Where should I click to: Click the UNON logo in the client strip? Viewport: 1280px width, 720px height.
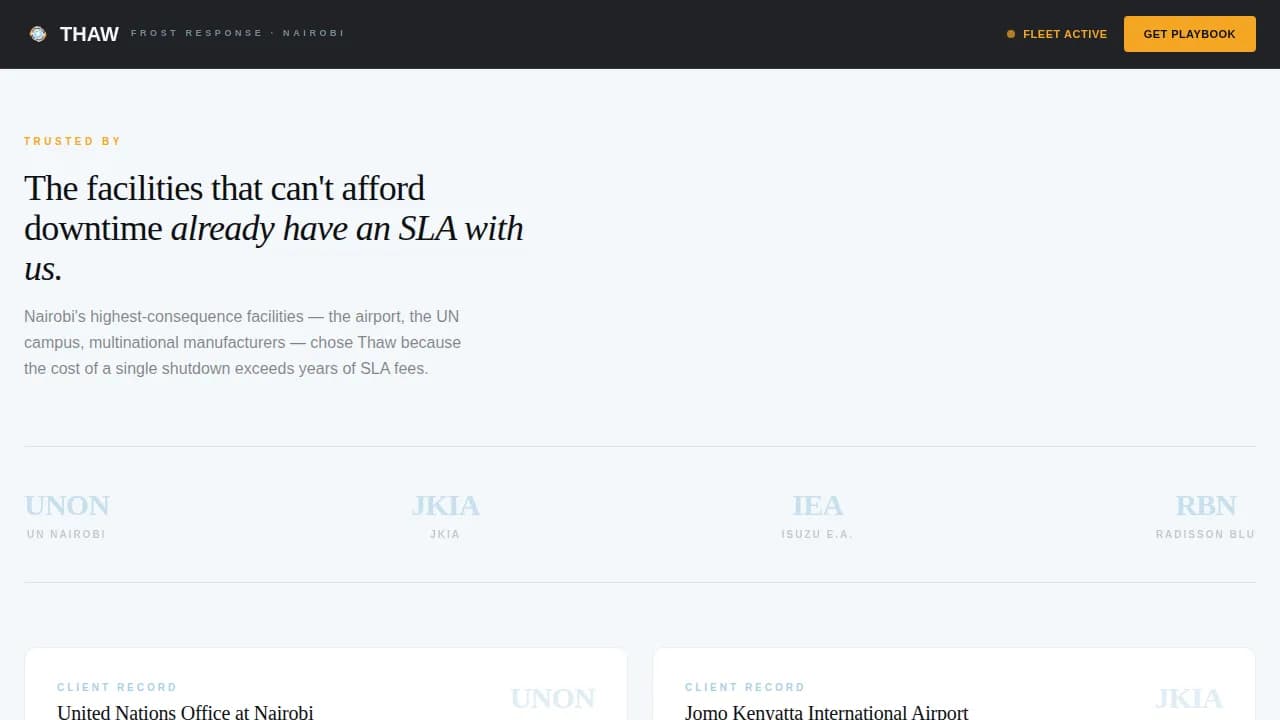pyautogui.click(x=67, y=505)
